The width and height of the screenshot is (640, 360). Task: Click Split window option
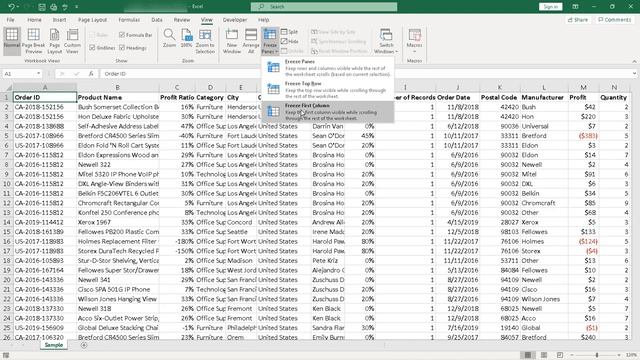[x=289, y=31]
